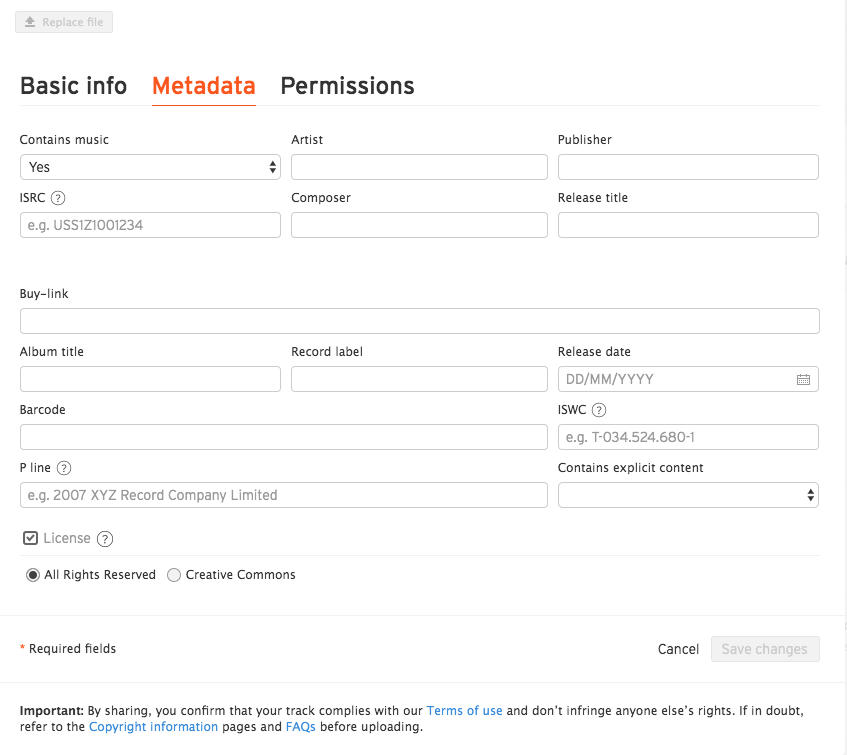Image resolution: width=847 pixels, height=755 pixels.
Task: Open the Terms of use link
Action: click(x=464, y=711)
